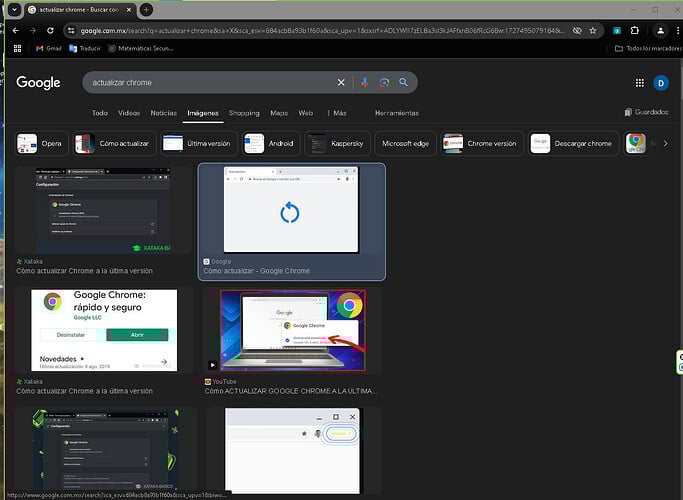Open the Cómo actualizar - Google Chrome link

pyautogui.click(x=256, y=271)
